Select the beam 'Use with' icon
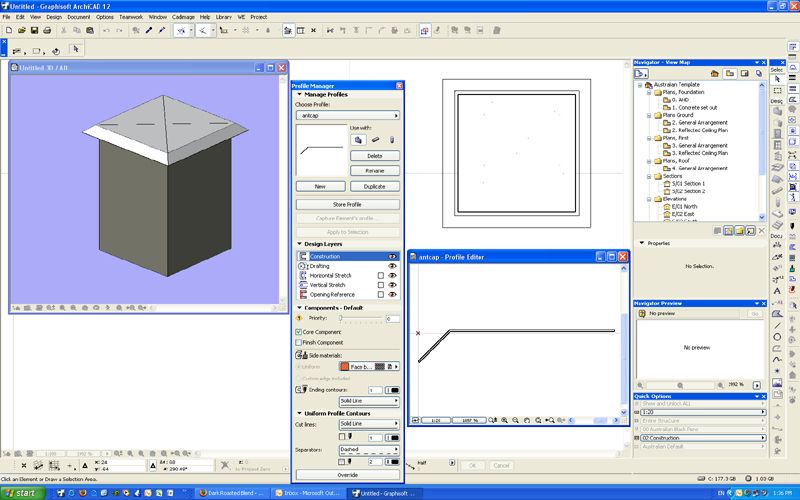 click(375, 139)
